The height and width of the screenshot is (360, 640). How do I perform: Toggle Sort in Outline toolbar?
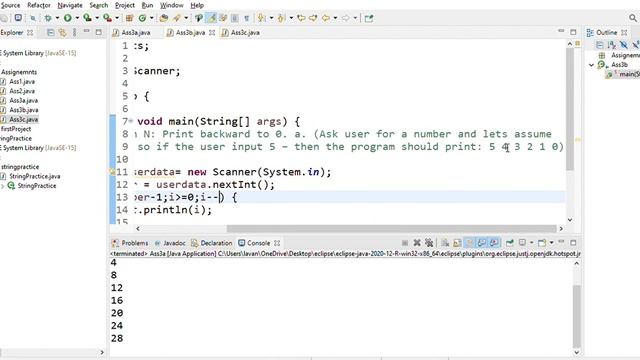tap(611, 45)
